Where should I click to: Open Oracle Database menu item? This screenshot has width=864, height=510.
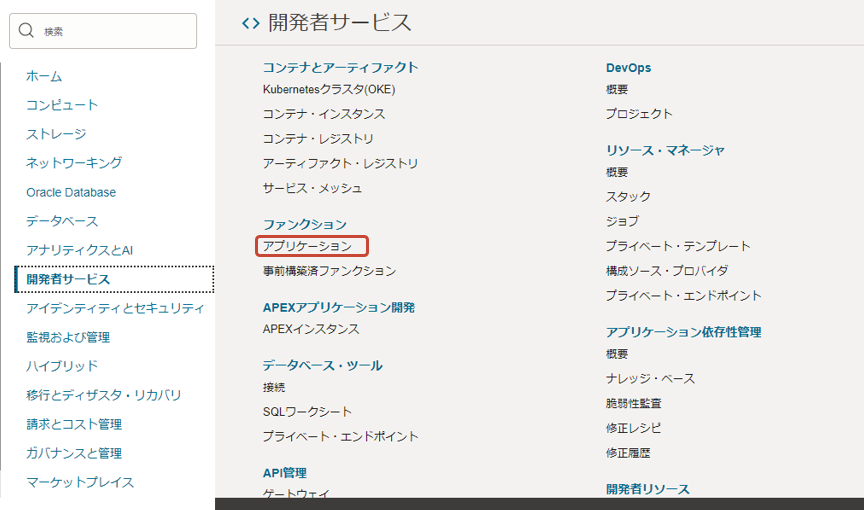pos(71,192)
